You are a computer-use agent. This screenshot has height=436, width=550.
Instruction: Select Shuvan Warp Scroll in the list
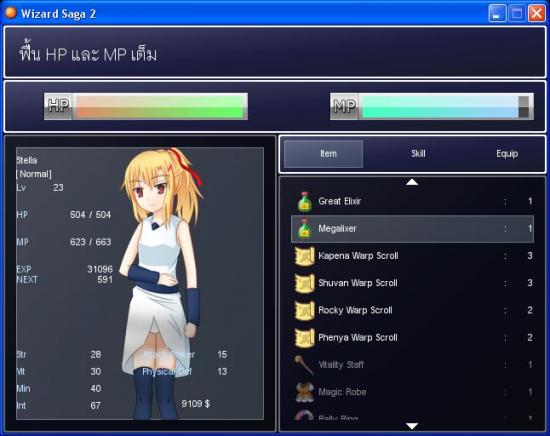pyautogui.click(x=358, y=283)
